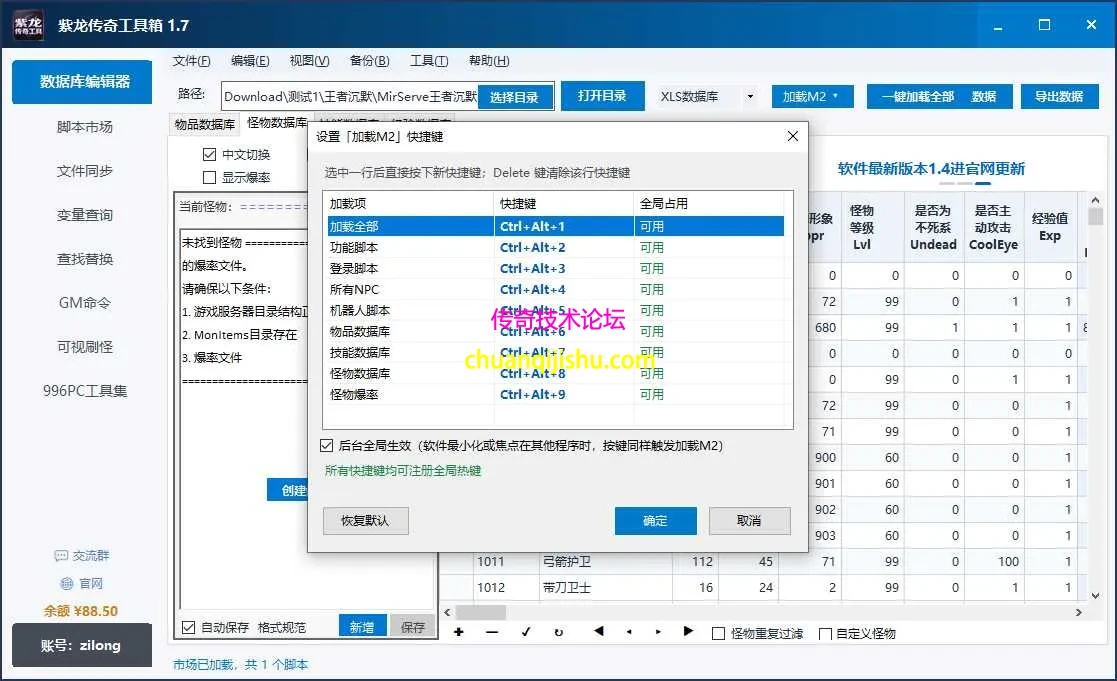The height and width of the screenshot is (681, 1117).
Task: Open 查找替换 in sidebar
Action: [x=85, y=259]
